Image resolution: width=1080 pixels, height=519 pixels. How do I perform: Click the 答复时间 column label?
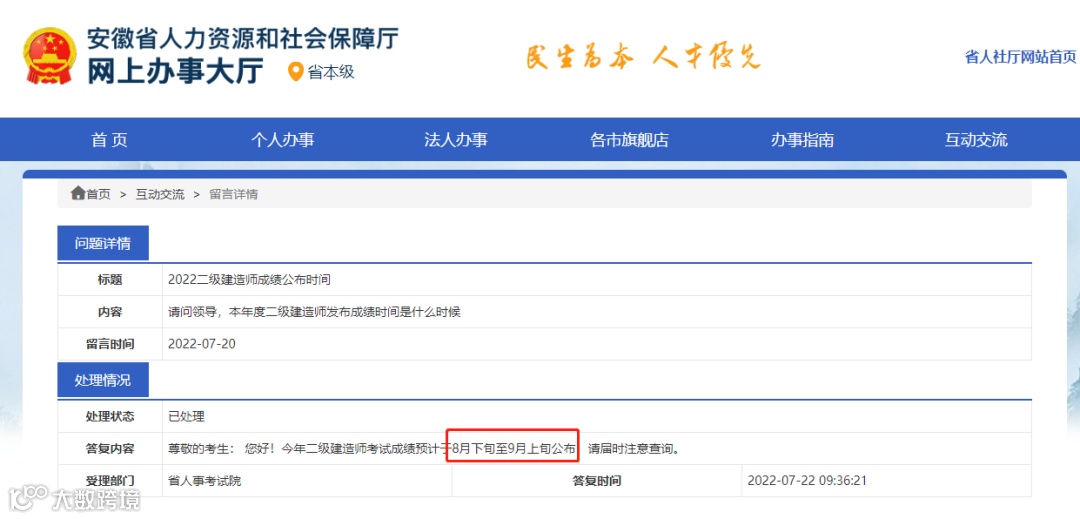click(596, 480)
